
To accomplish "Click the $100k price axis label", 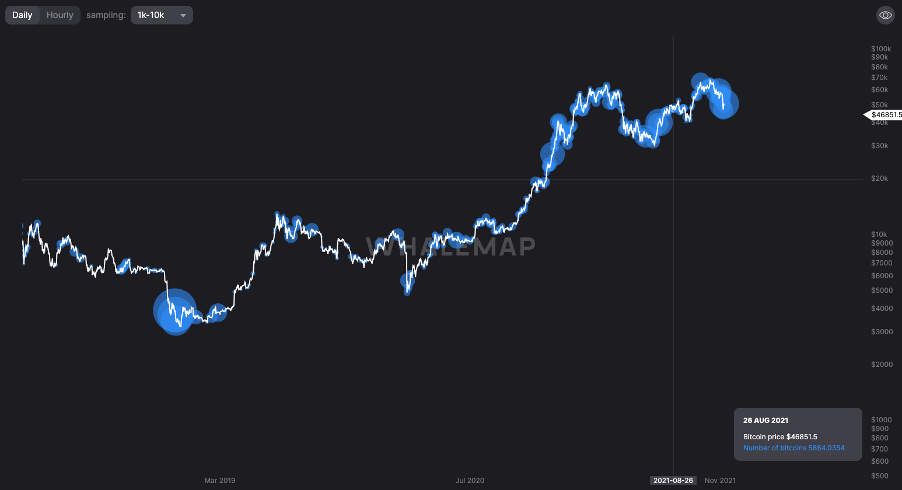I will click(881, 48).
